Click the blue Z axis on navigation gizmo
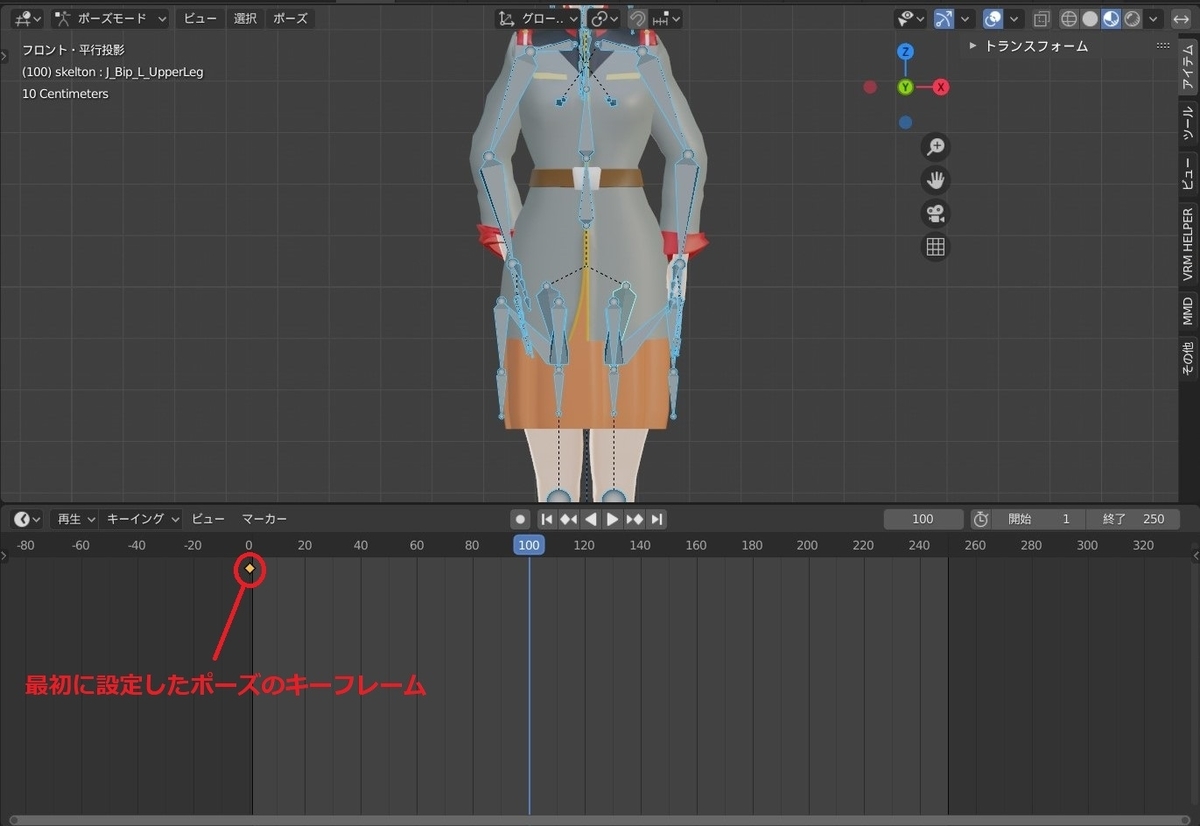Screen dimensions: 1200x826 click(x=905, y=51)
